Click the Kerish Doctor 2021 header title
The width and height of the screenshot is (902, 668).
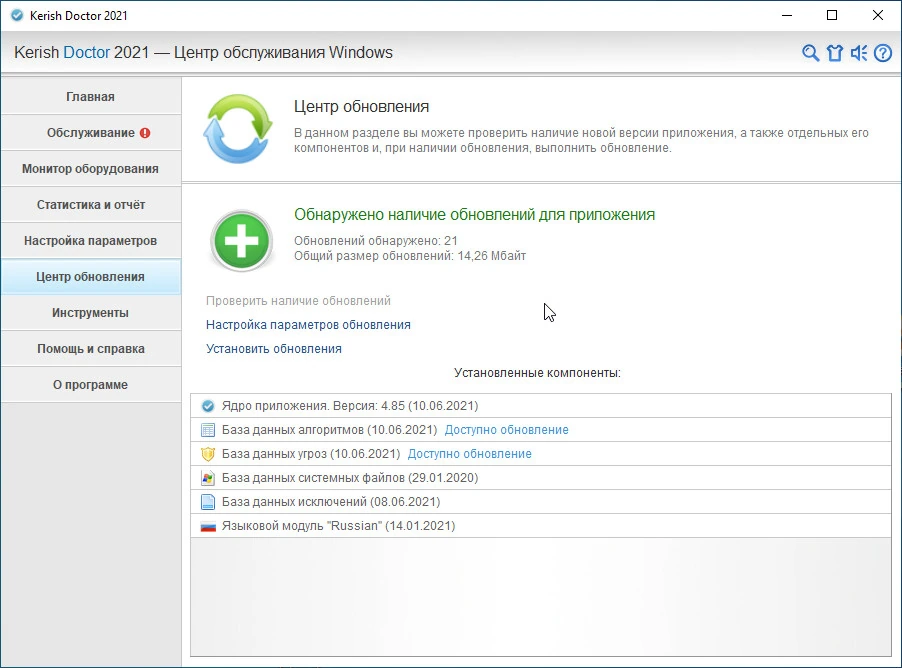[204, 52]
